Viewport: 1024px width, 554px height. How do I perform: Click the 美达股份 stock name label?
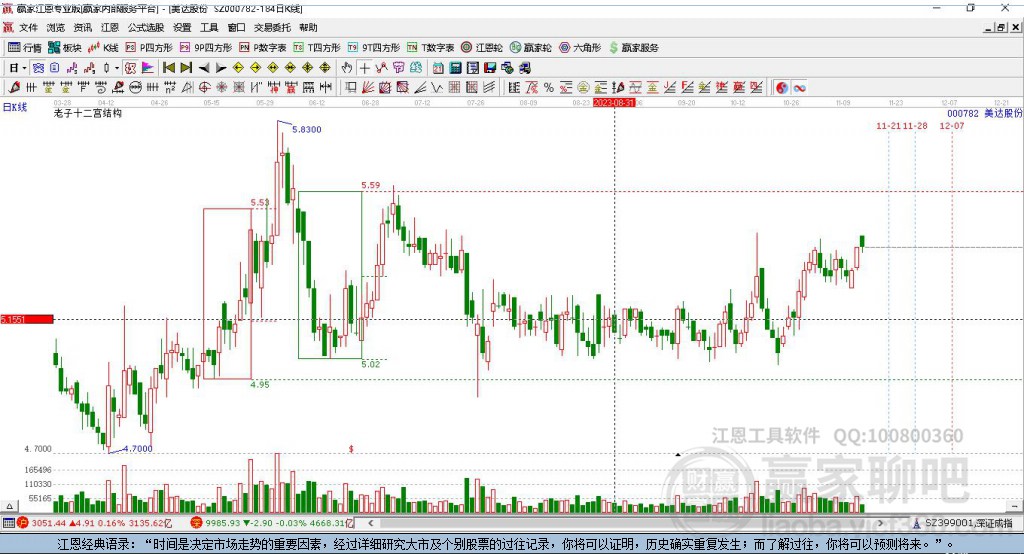tap(1003, 114)
